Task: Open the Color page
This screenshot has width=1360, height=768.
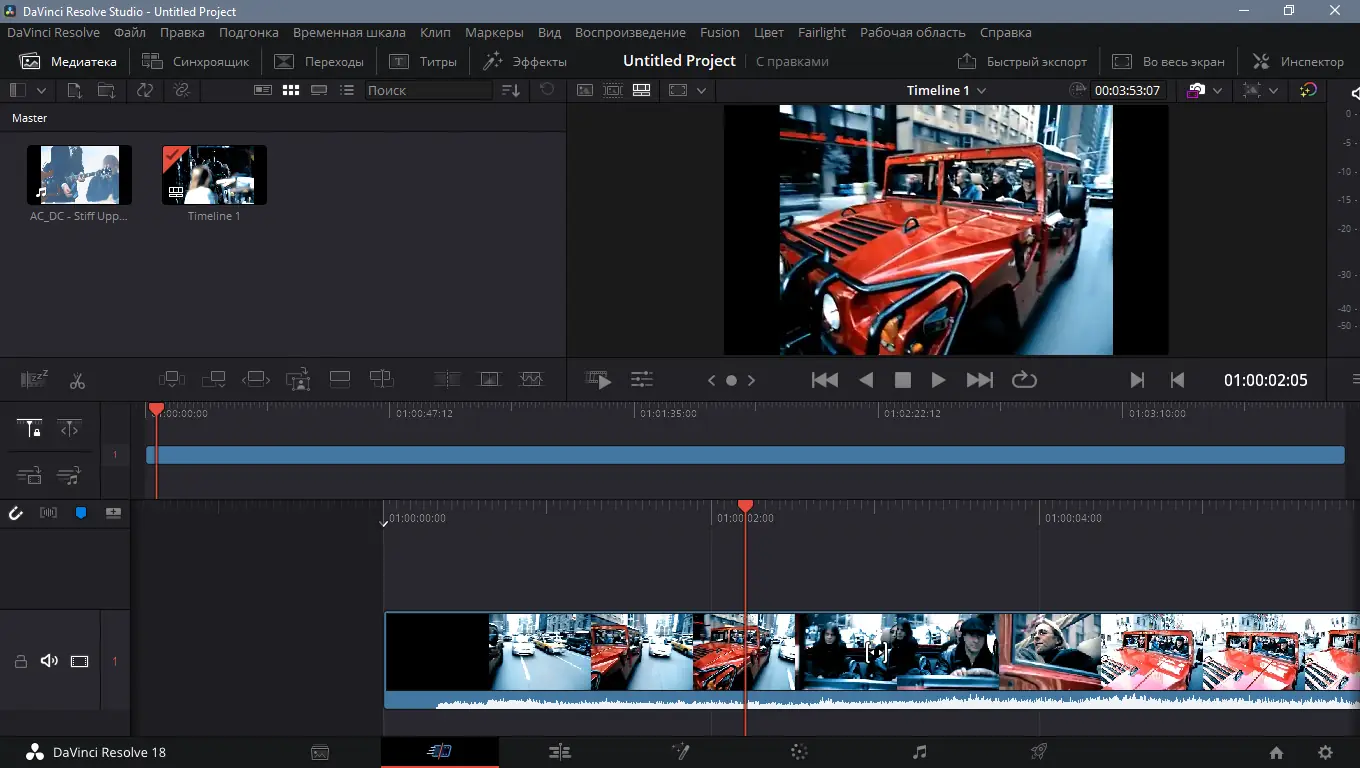Action: pos(799,751)
